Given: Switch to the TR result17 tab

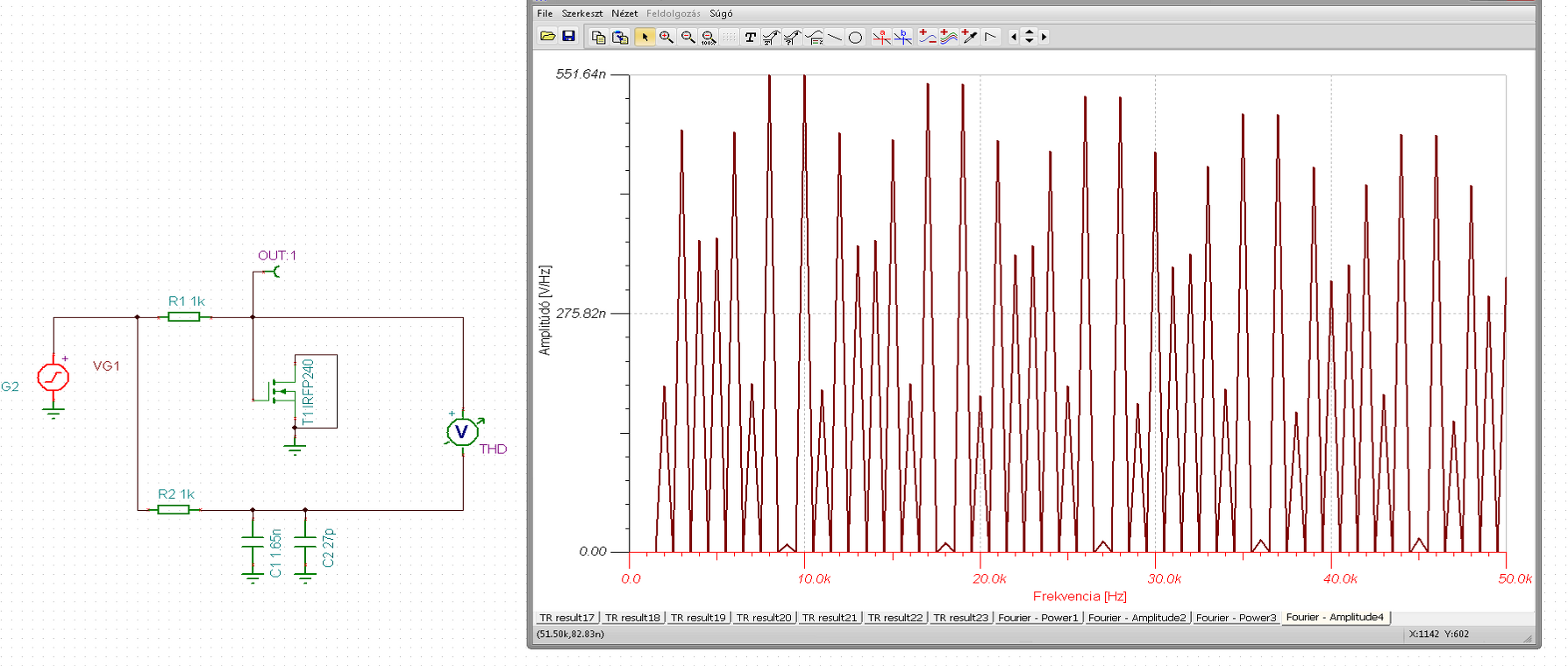Looking at the screenshot, I should tap(567, 618).
